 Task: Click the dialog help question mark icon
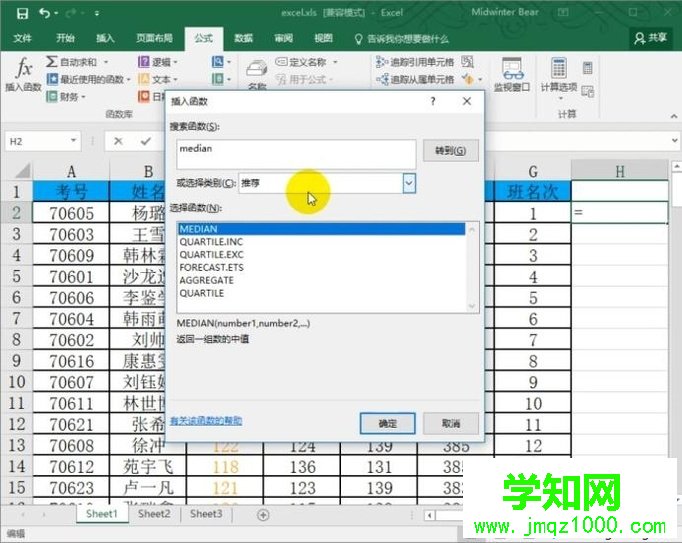(433, 101)
